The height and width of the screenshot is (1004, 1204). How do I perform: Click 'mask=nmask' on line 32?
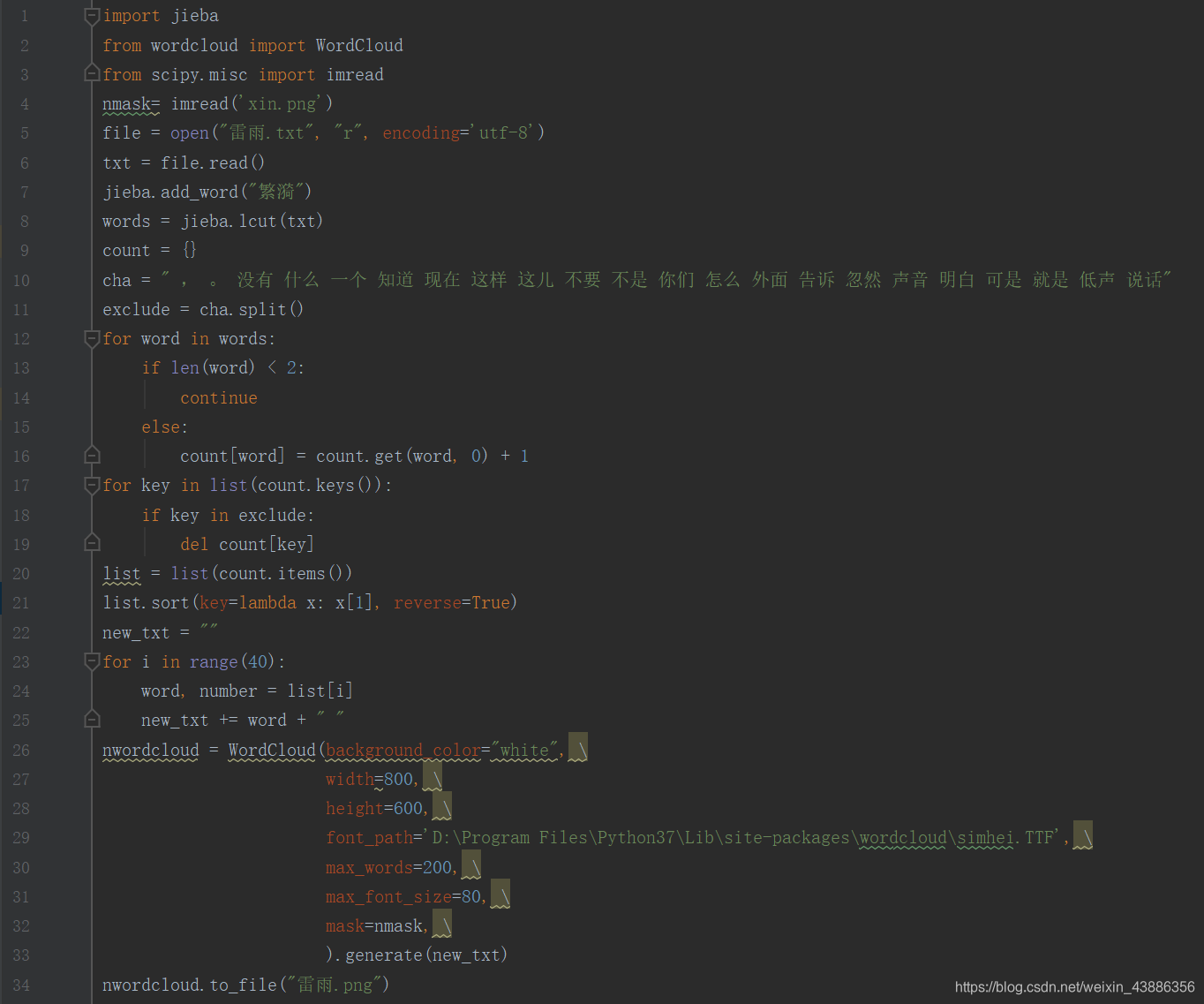(374, 926)
